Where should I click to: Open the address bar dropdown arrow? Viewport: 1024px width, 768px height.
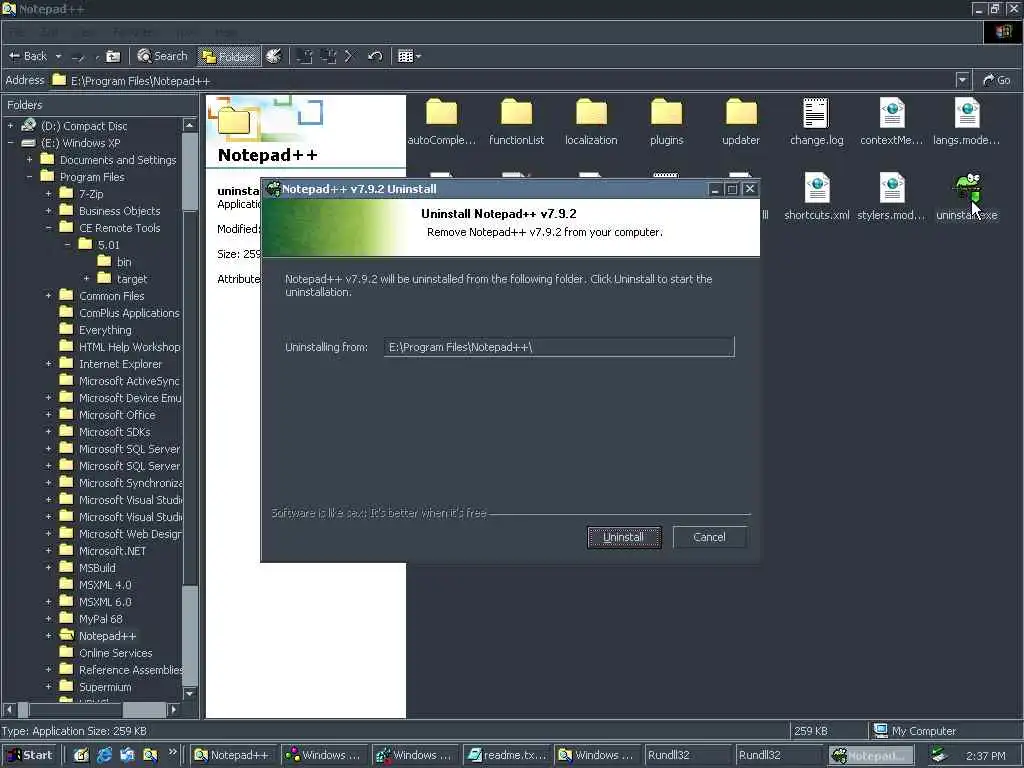tap(962, 80)
